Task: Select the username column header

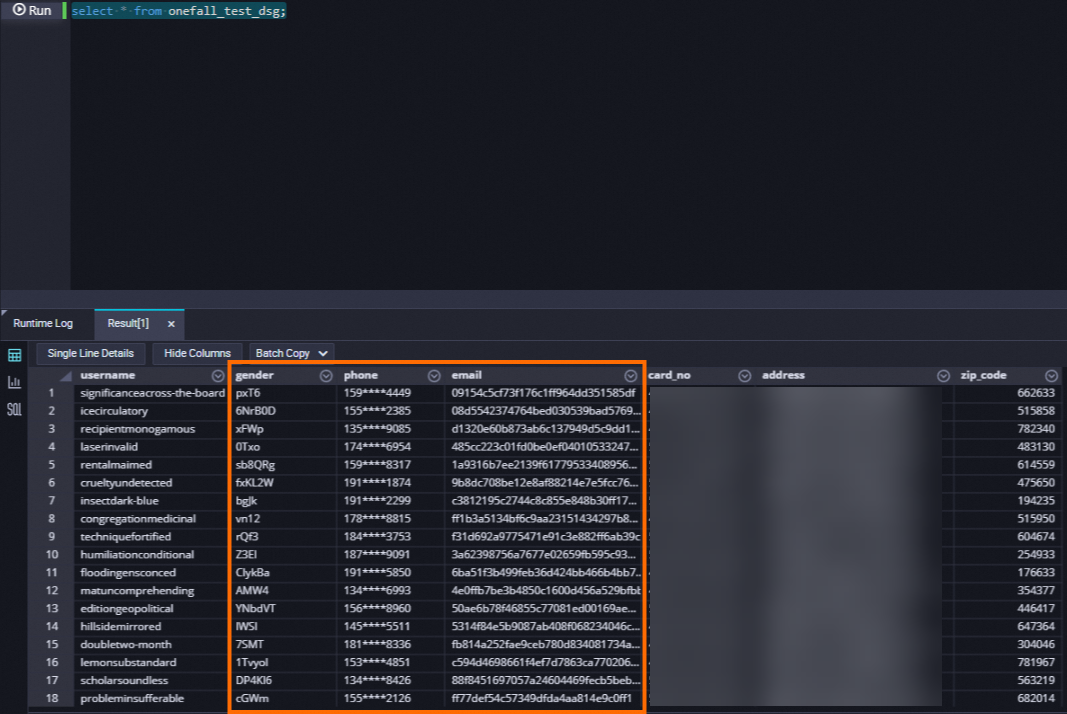Action: point(108,375)
